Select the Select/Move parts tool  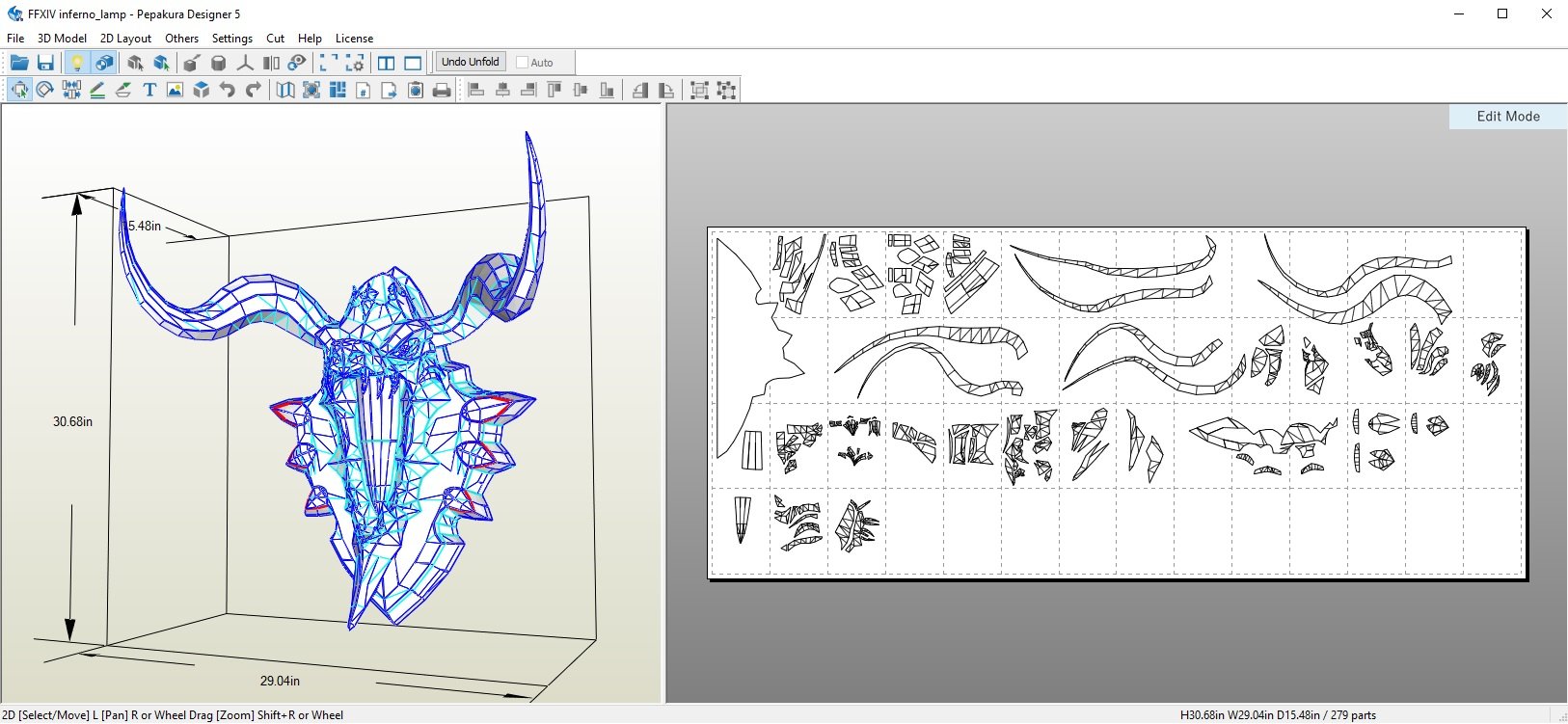point(19,90)
